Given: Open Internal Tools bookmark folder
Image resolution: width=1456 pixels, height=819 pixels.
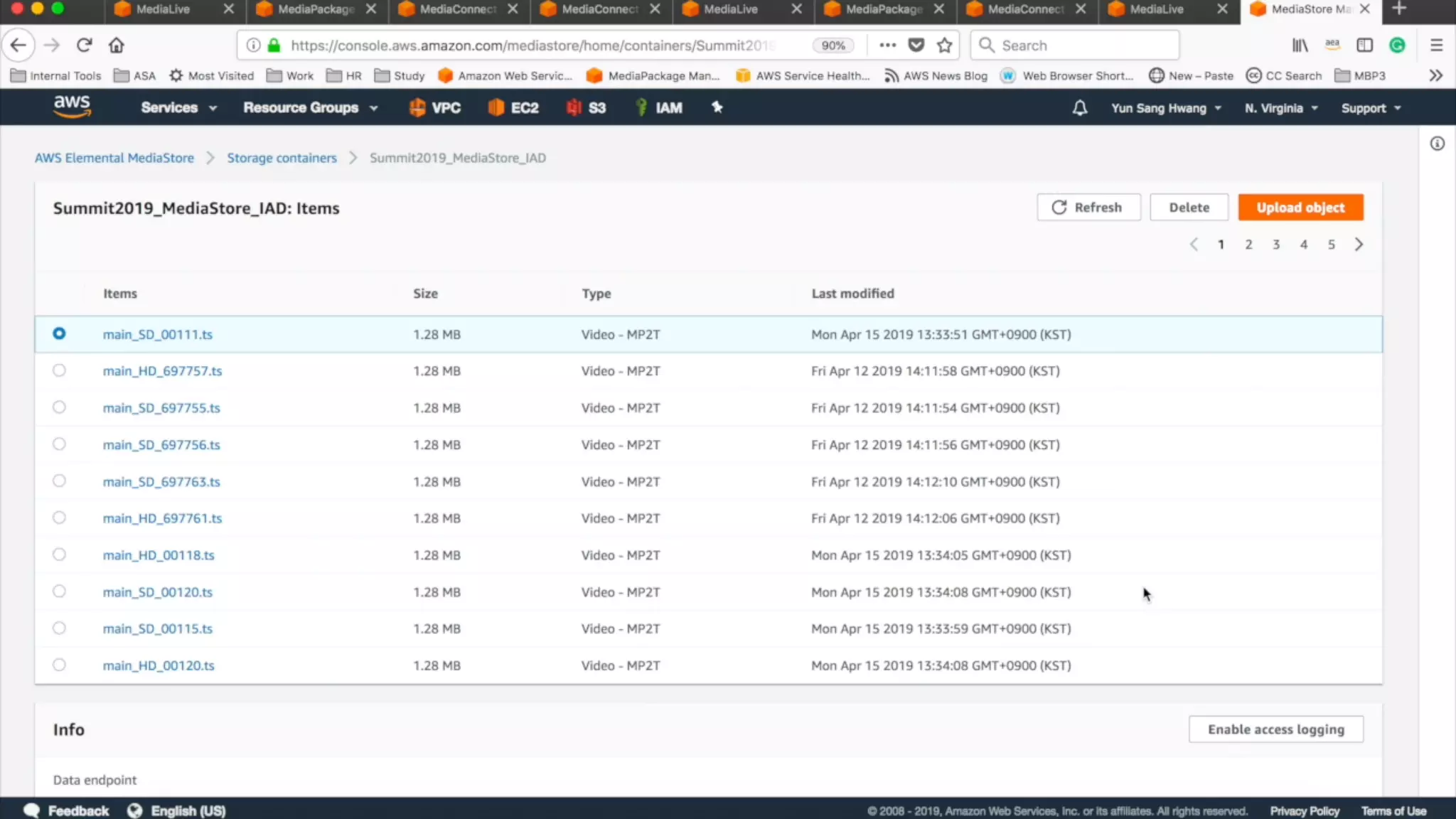Looking at the screenshot, I should [56, 75].
